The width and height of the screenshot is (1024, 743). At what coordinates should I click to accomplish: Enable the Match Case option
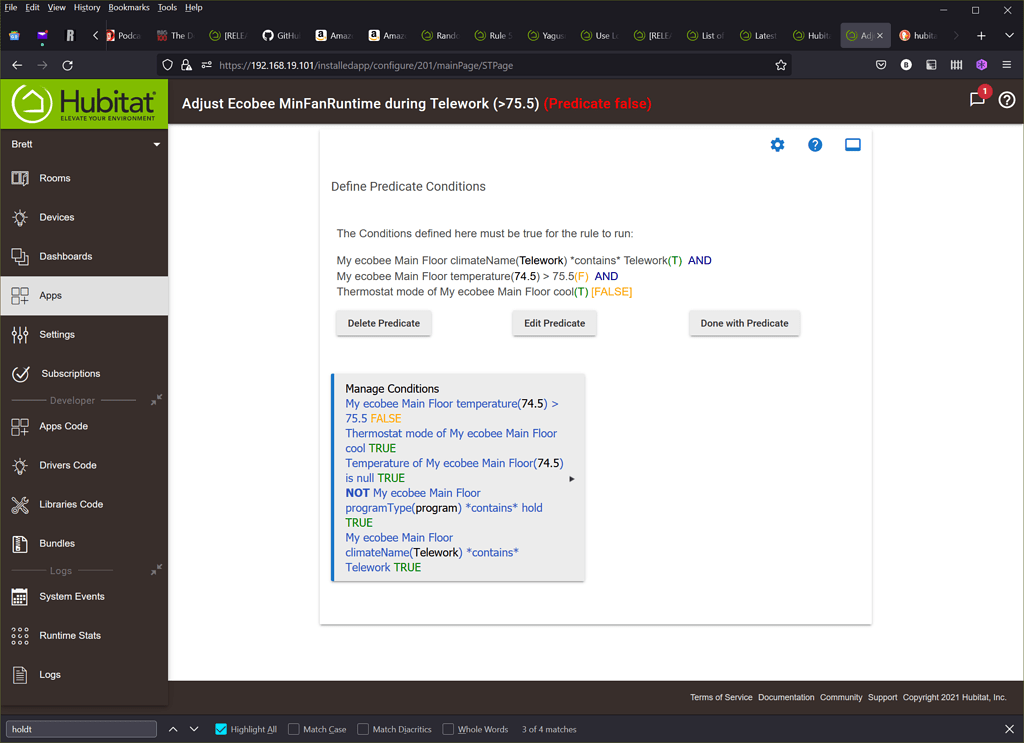294,730
